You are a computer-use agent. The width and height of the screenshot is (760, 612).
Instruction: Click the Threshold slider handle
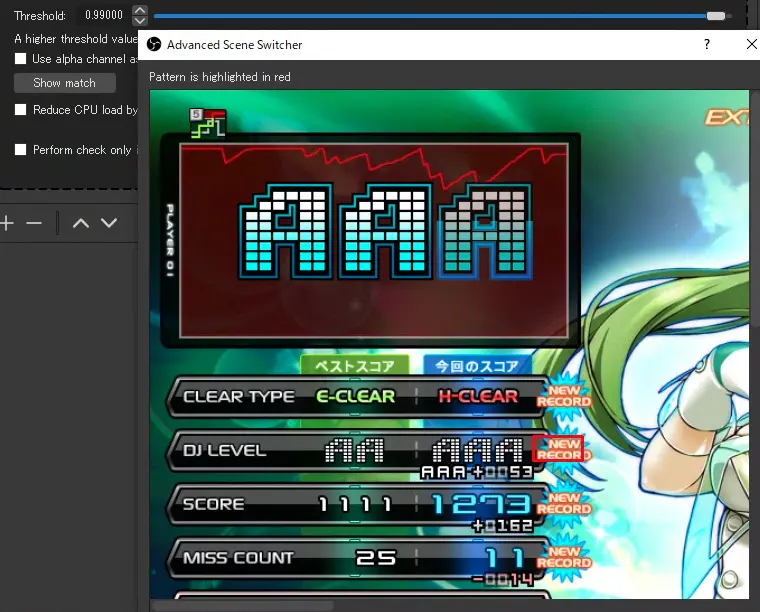[x=715, y=16]
